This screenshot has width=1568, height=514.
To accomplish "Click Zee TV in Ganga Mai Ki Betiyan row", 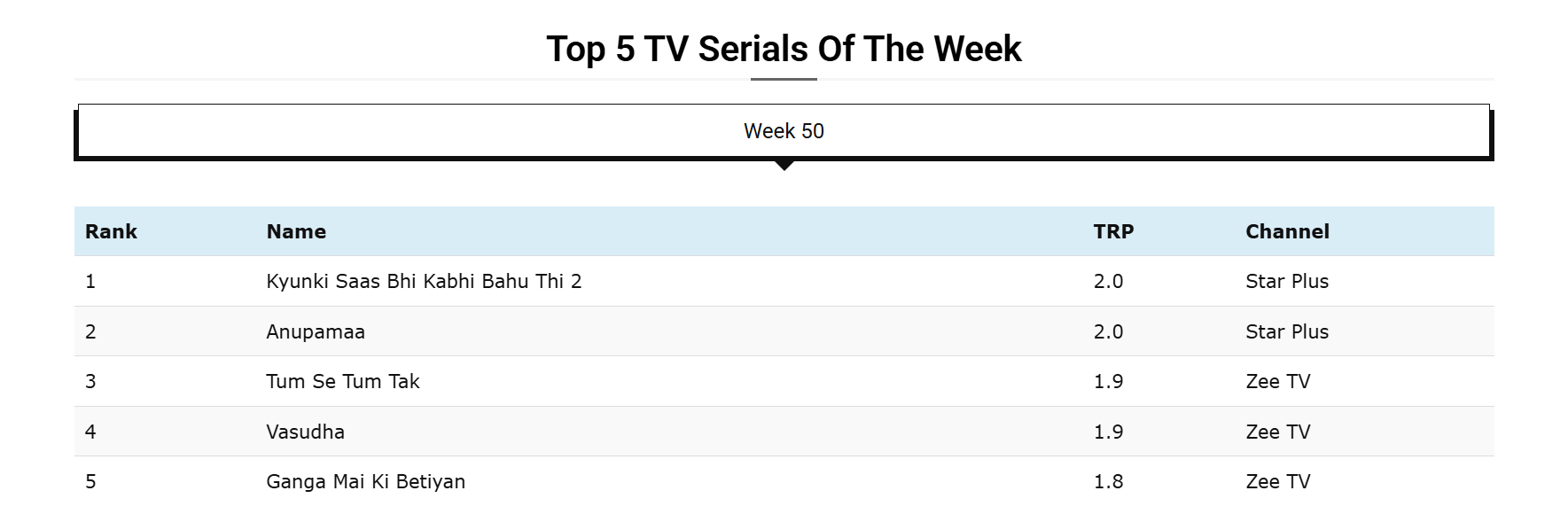I will coord(1277,482).
